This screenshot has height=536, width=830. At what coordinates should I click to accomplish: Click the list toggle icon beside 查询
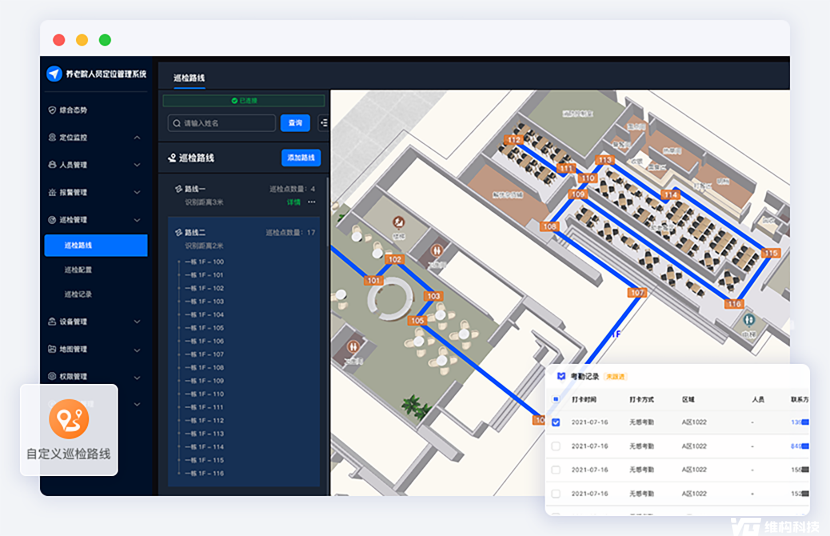(323, 123)
